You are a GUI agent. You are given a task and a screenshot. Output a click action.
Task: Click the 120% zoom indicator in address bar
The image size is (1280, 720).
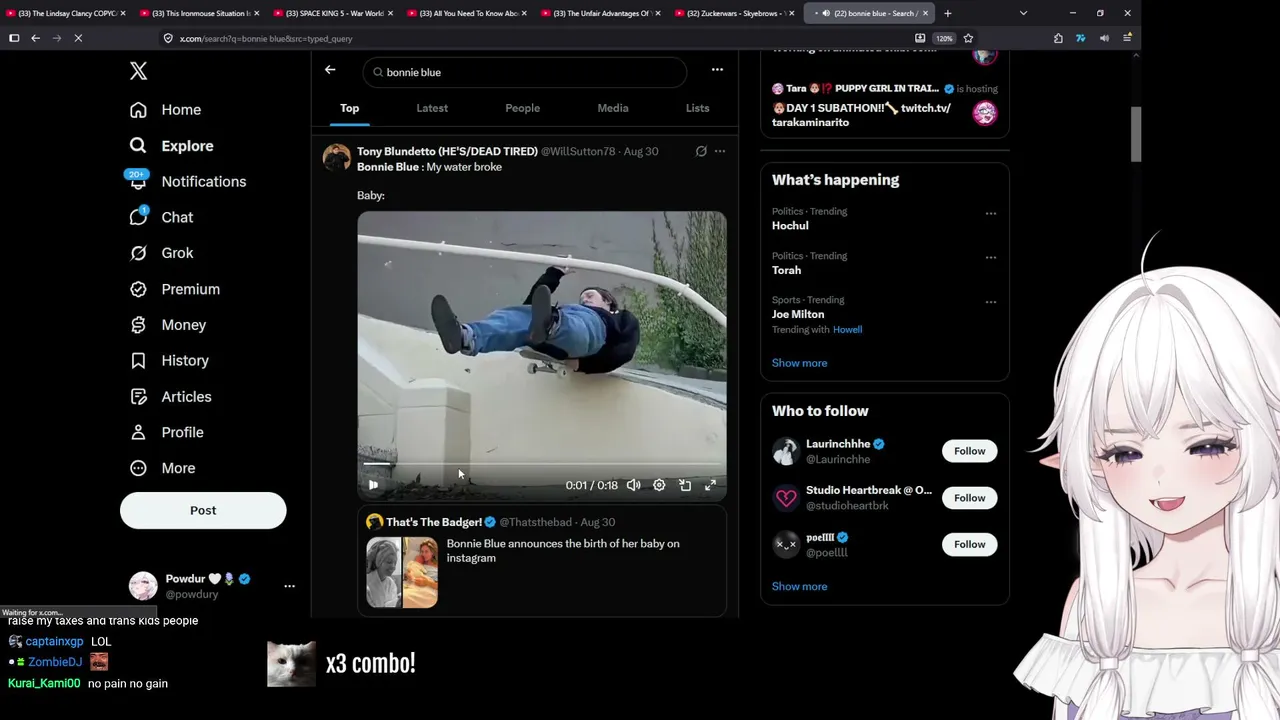pyautogui.click(x=944, y=38)
